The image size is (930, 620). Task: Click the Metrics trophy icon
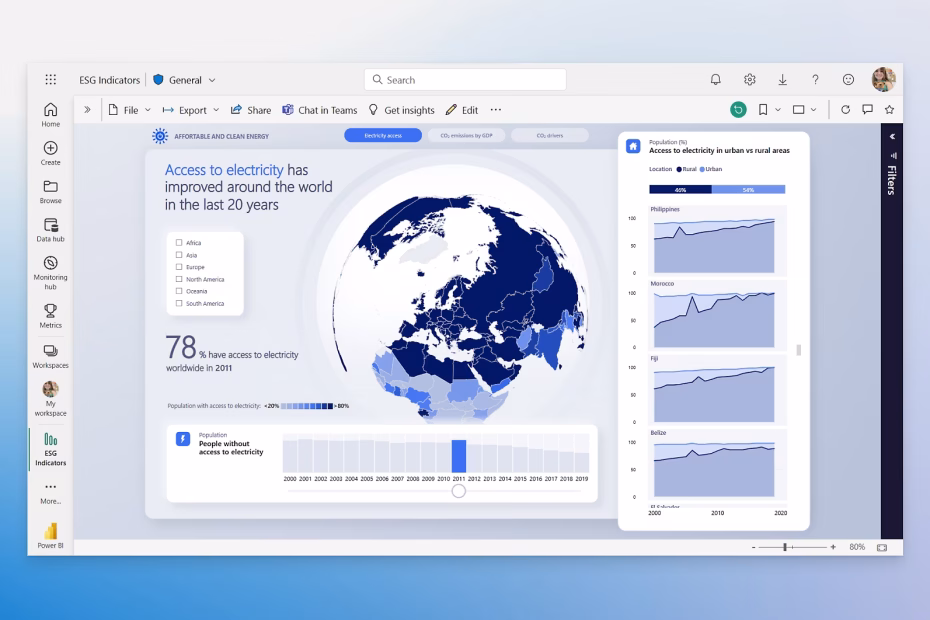click(50, 310)
